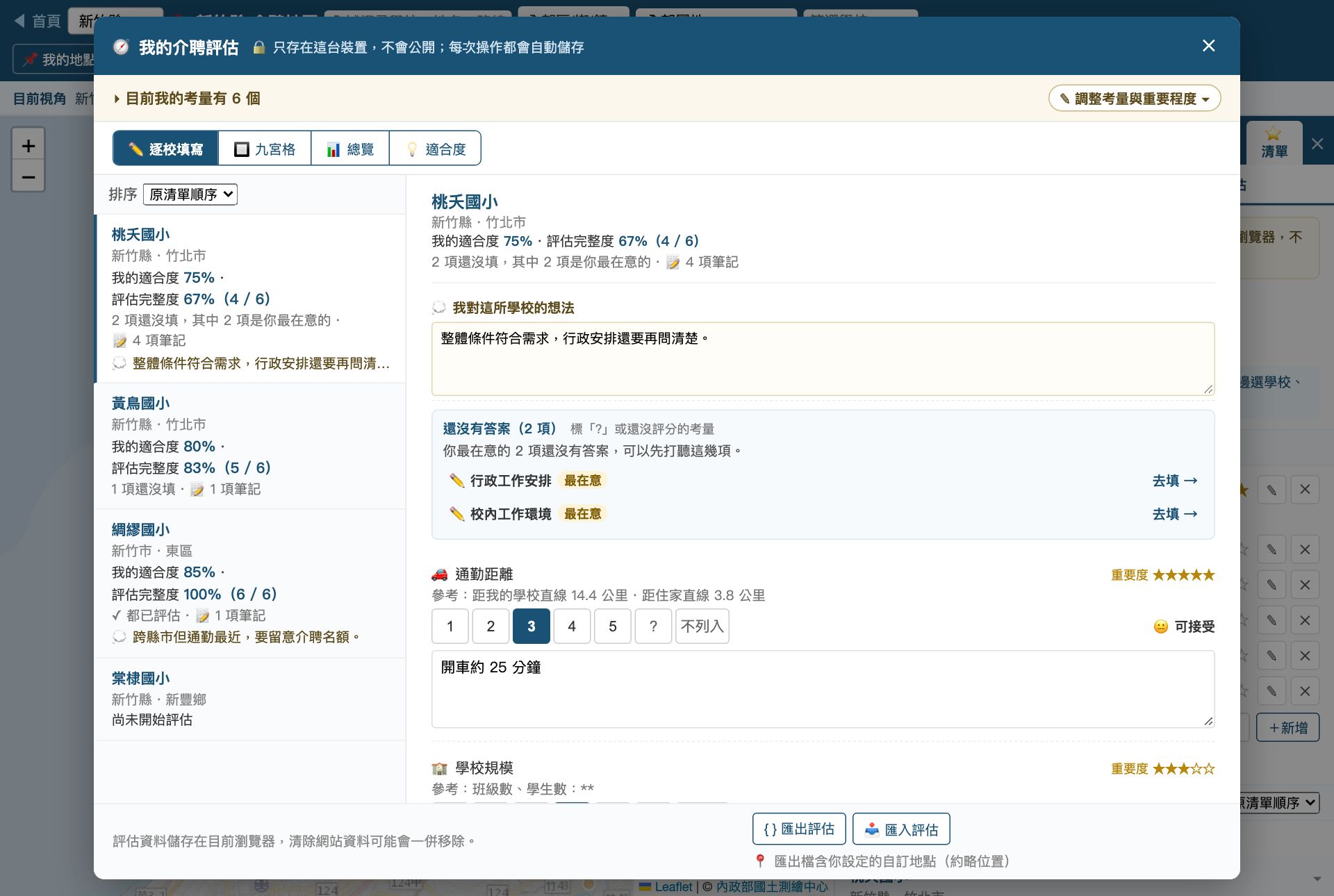Open background 原清單順序 dropdown at right
This screenshot has width=1334, height=896.
(x=1280, y=803)
